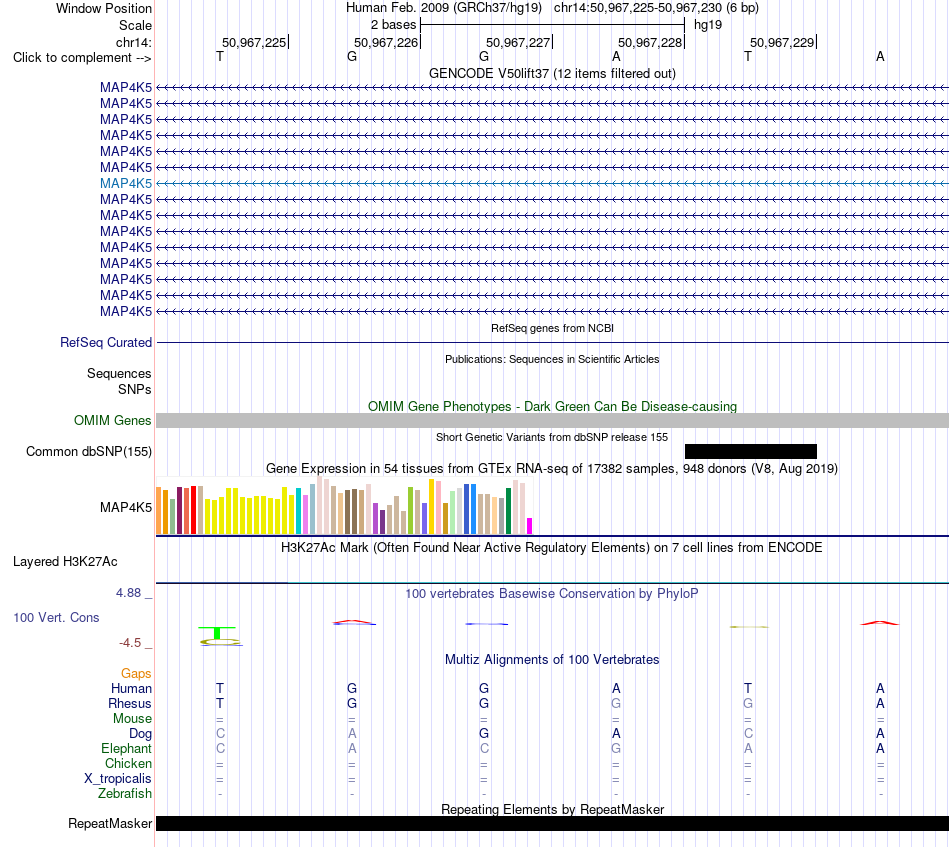Click the black RepeatMasker element bar
Viewport: 950px width, 847px height.
coord(552,823)
